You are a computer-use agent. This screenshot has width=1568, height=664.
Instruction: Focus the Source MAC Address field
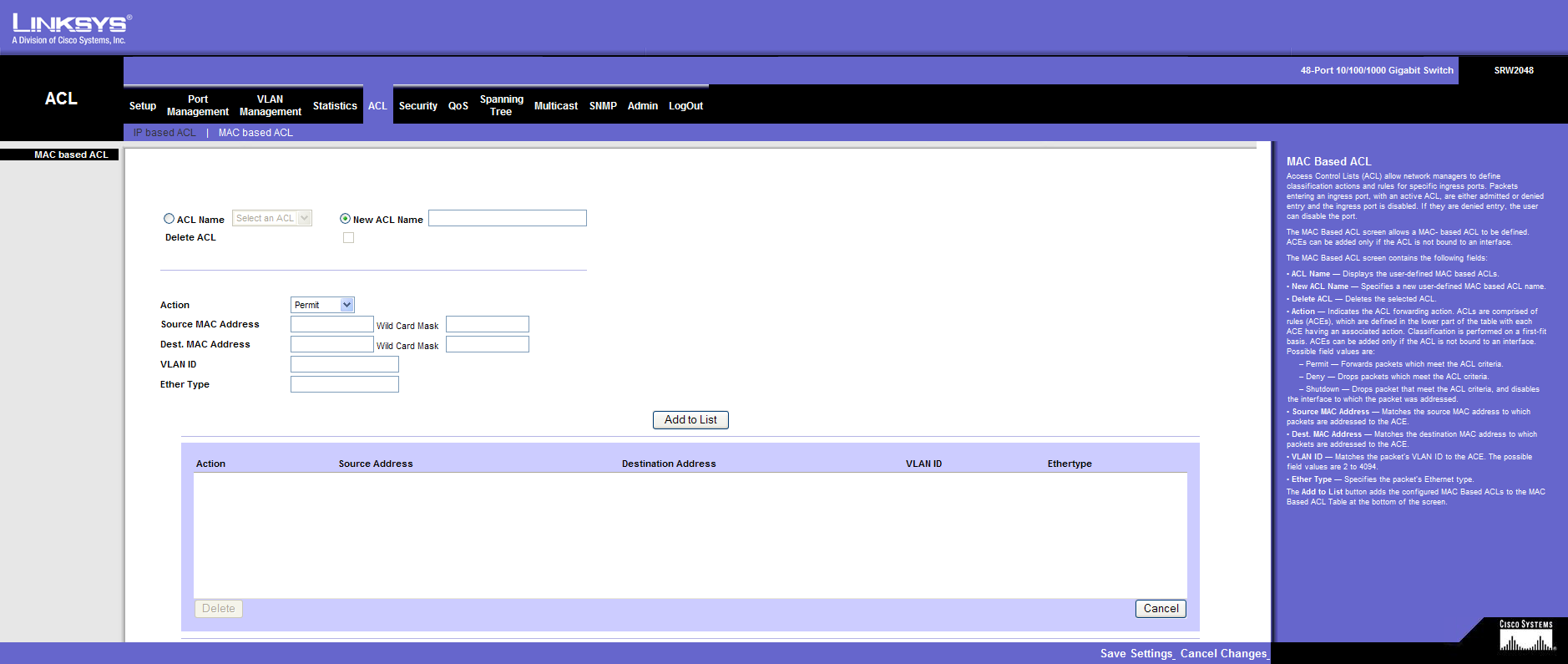(x=331, y=324)
